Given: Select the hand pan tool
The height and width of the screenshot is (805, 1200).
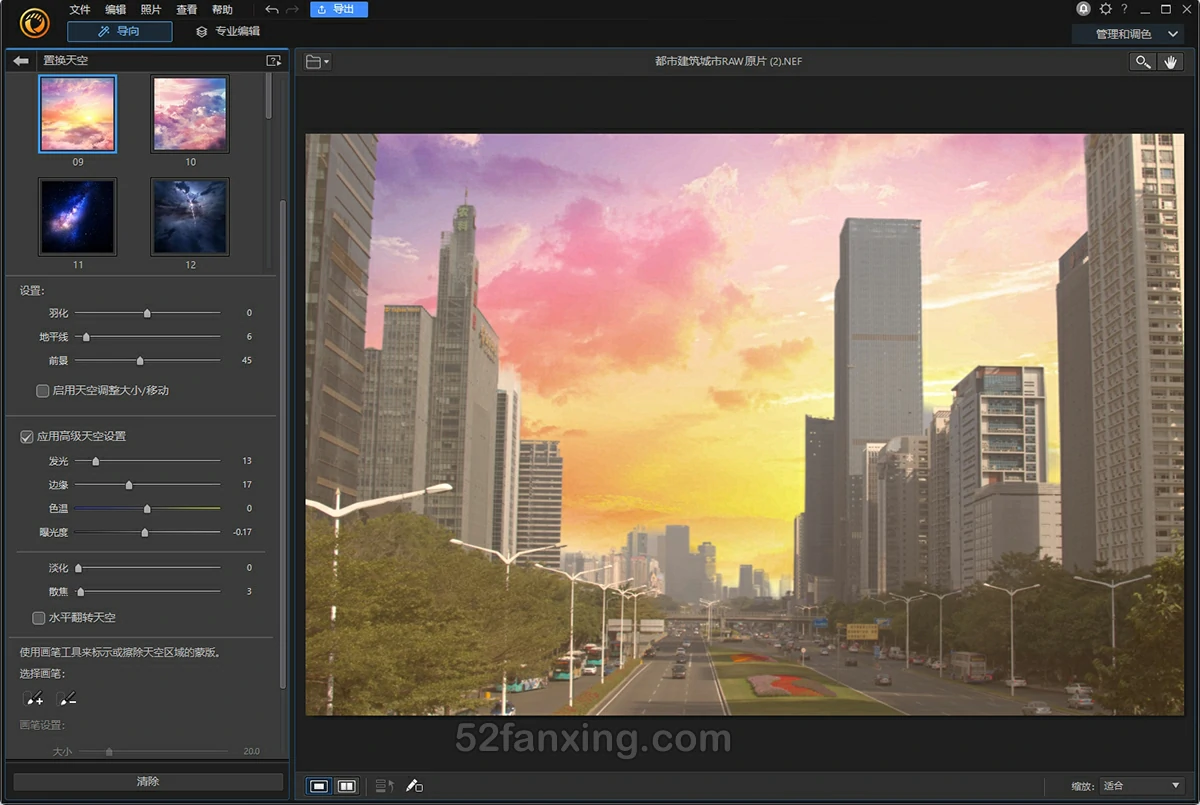Looking at the screenshot, I should pyautogui.click(x=1171, y=62).
